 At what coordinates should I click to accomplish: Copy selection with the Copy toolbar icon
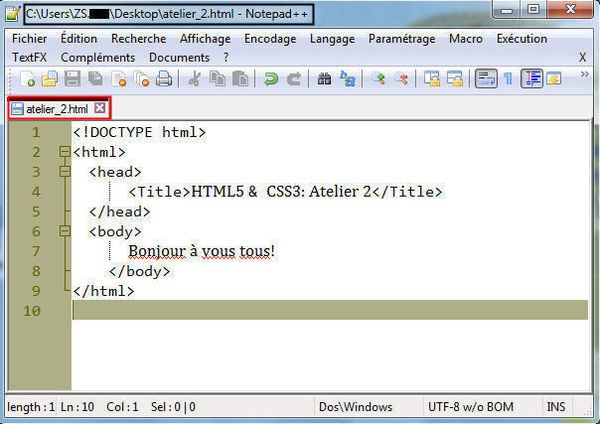point(217,79)
